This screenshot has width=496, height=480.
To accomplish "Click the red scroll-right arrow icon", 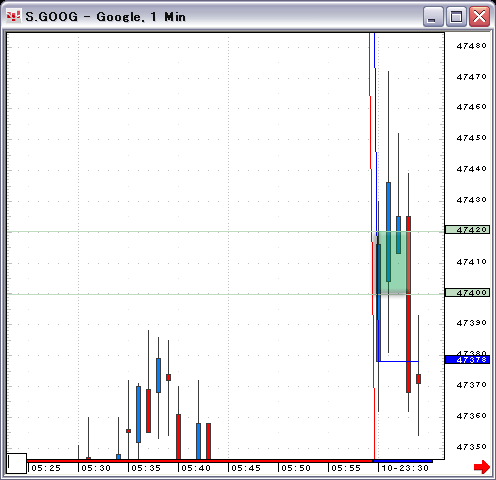I will pyautogui.click(x=482, y=467).
